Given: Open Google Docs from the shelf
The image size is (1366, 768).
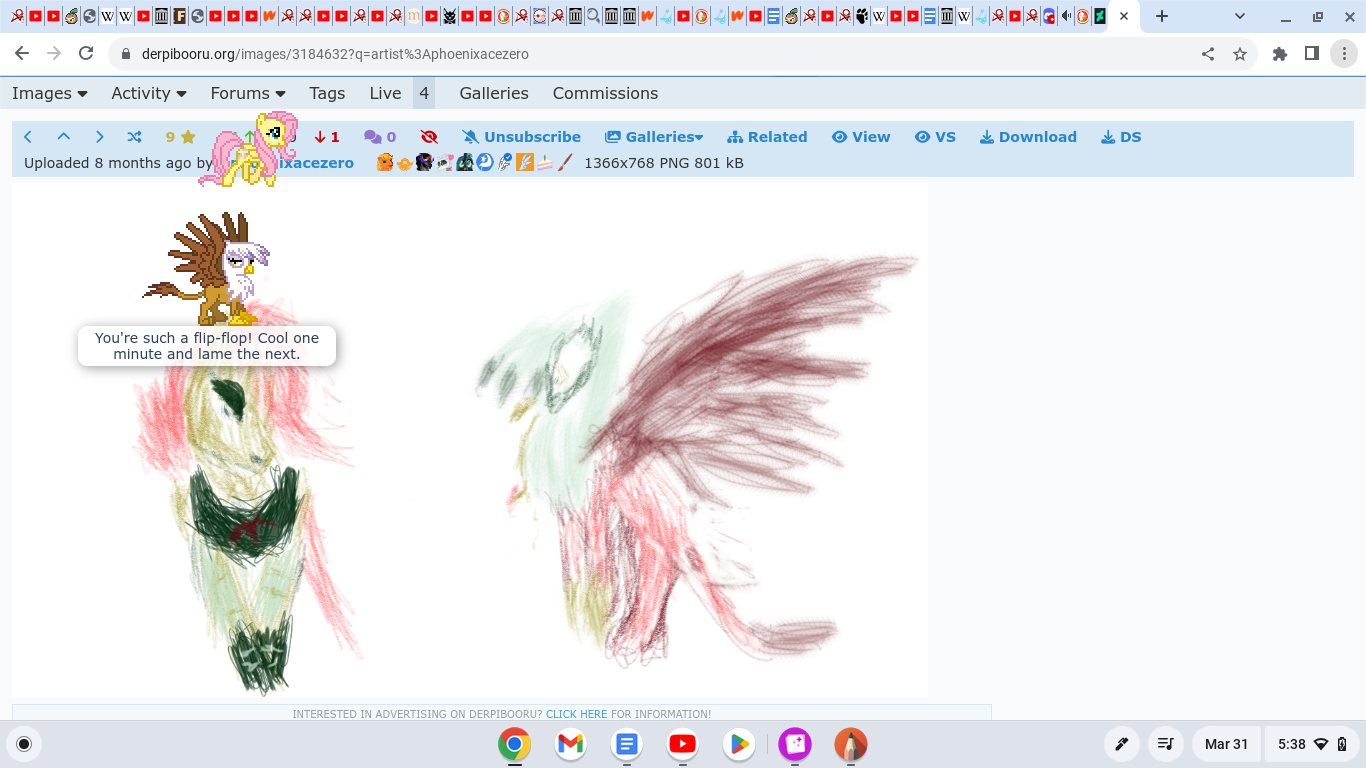Looking at the screenshot, I should coord(627,744).
